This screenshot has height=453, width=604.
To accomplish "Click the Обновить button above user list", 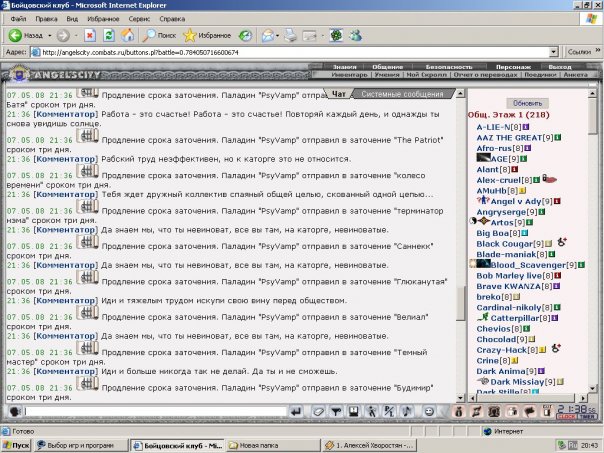I will pos(527,103).
